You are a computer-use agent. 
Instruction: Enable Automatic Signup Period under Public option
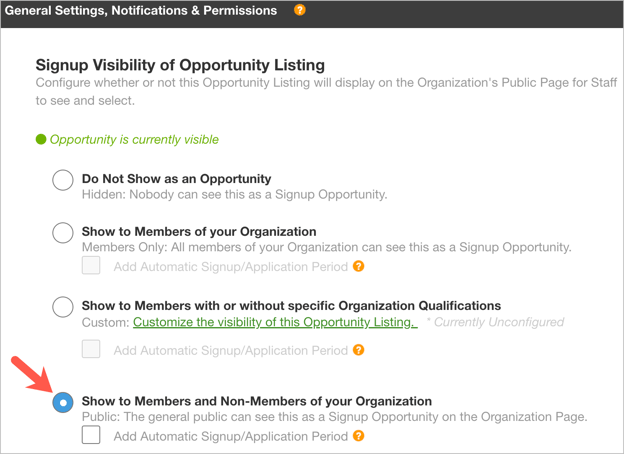[91, 435]
